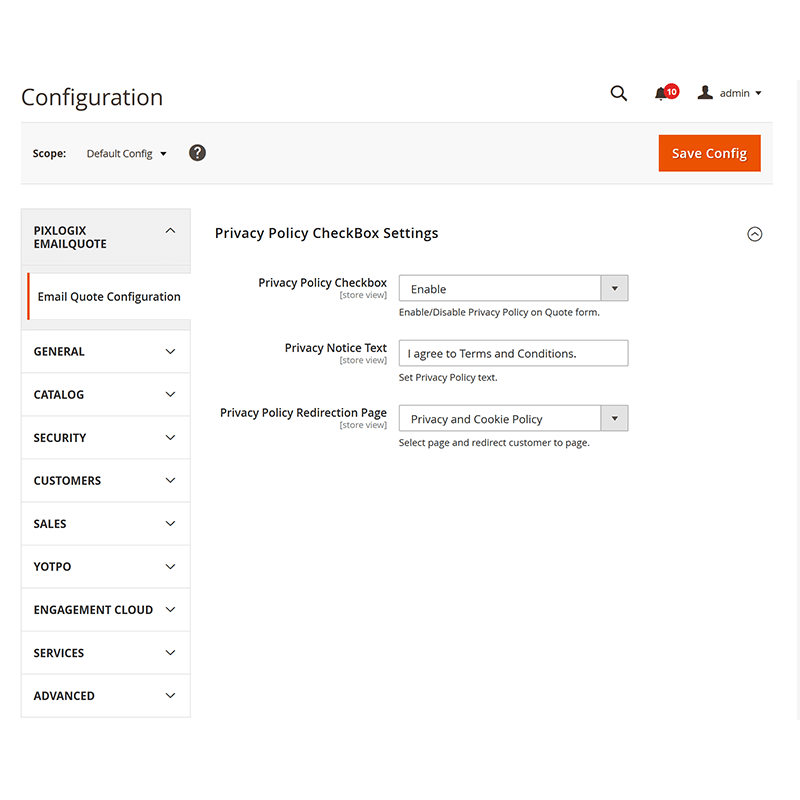Viewport: 800px width, 800px height.
Task: Open the ENGAGEMENT CLOUD section
Action: 105,609
